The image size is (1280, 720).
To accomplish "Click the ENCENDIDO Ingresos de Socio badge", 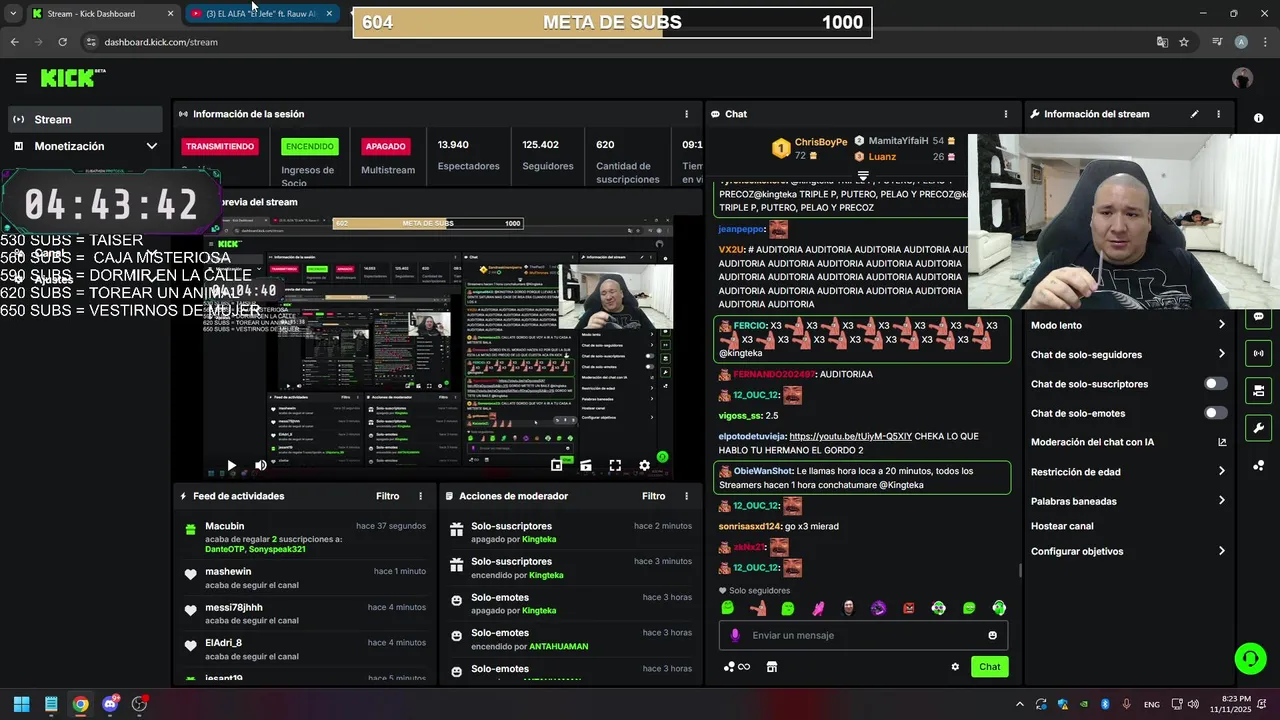I will click(x=310, y=146).
